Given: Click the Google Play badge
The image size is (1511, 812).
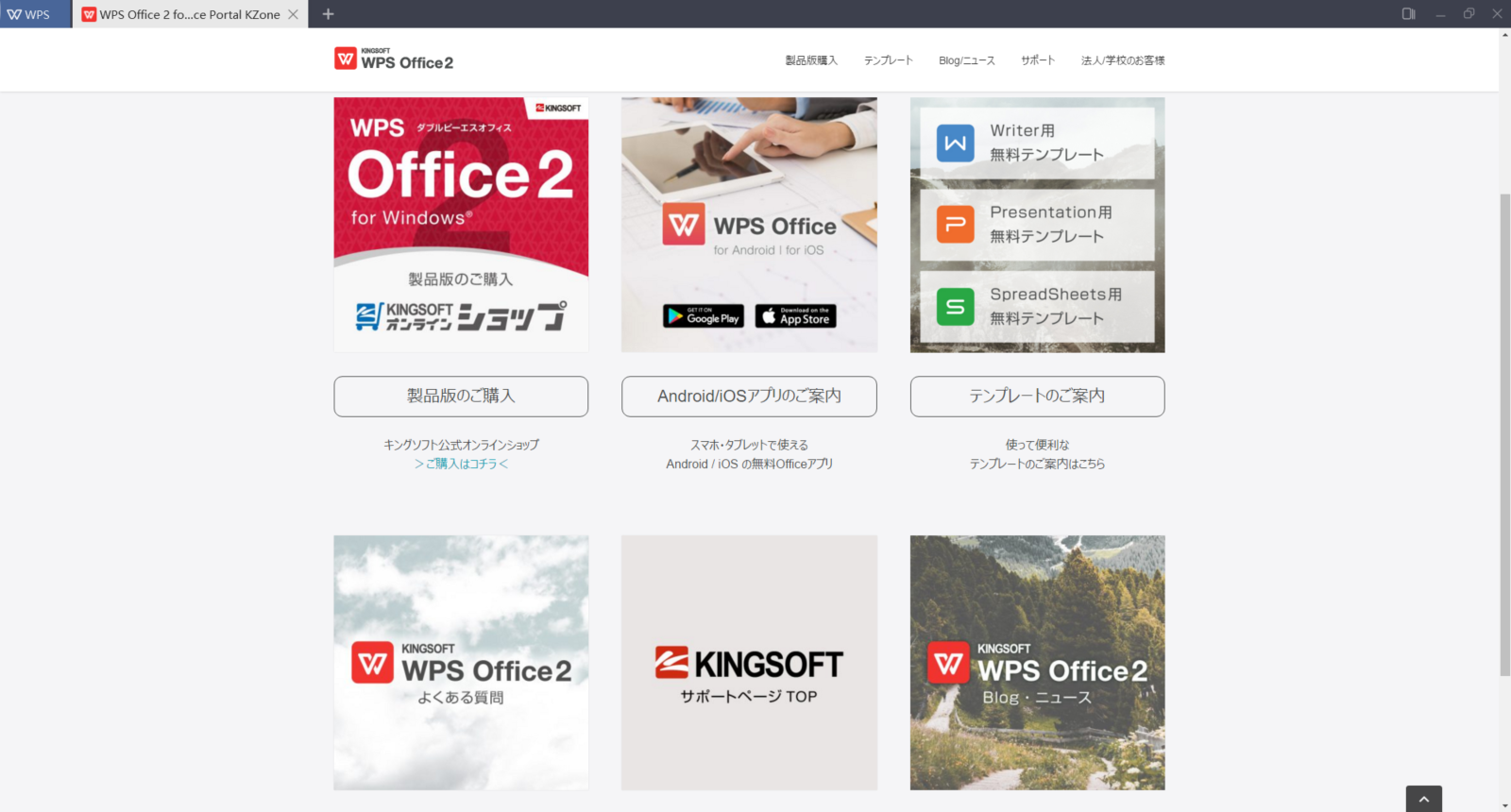Looking at the screenshot, I should coord(704,316).
